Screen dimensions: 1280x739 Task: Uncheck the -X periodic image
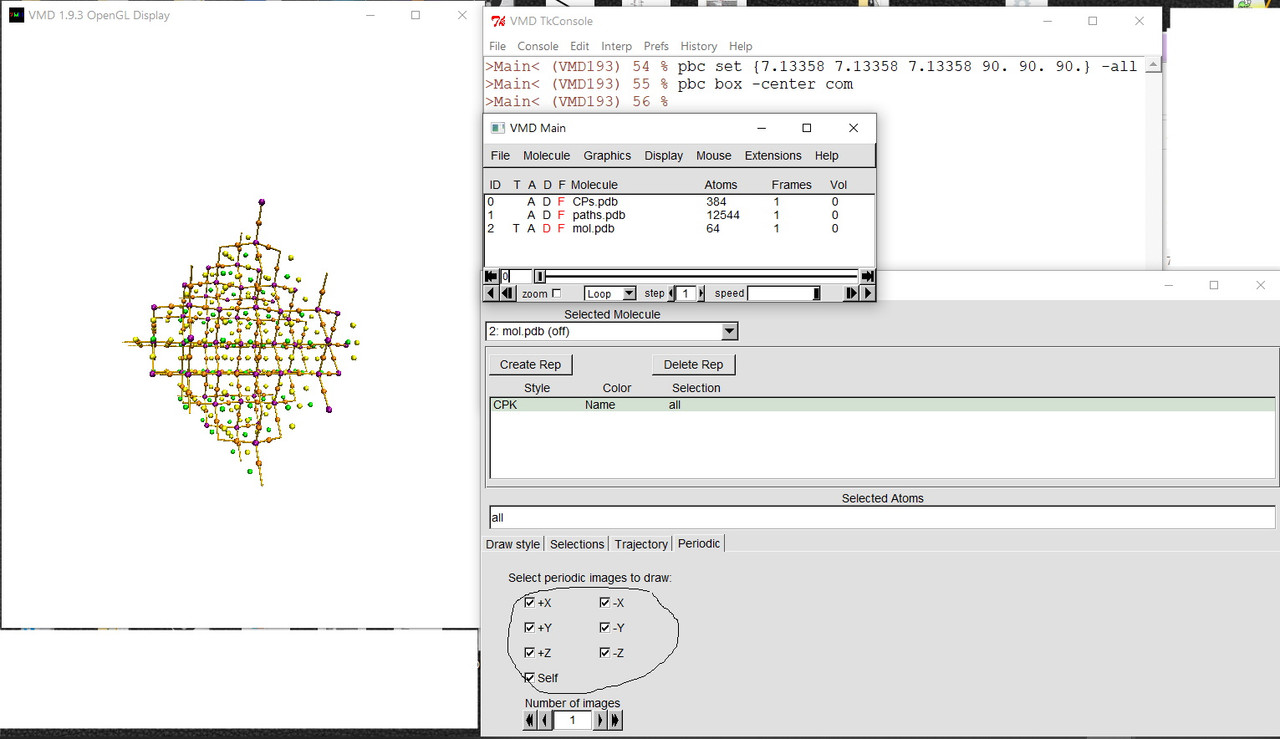point(604,602)
